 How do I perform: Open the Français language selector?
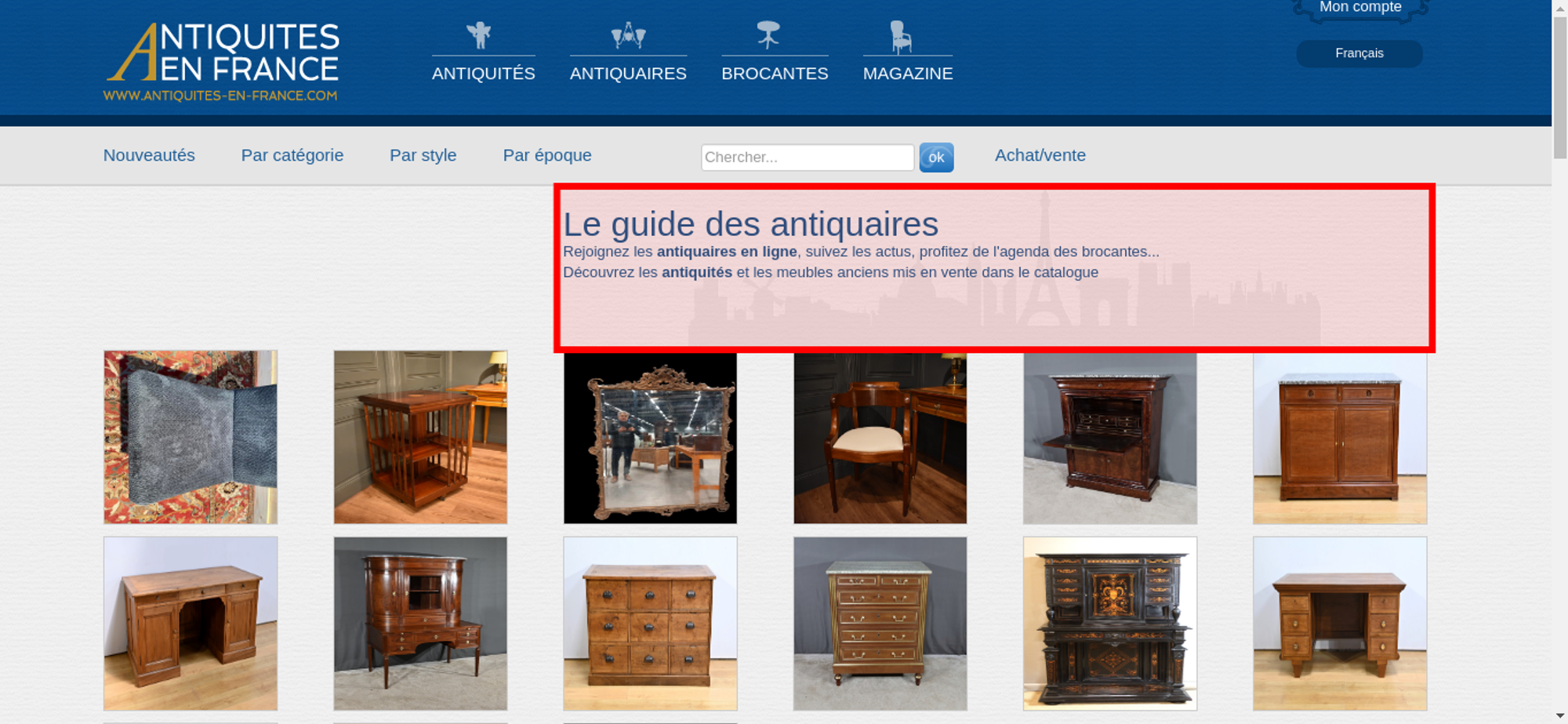click(1359, 53)
